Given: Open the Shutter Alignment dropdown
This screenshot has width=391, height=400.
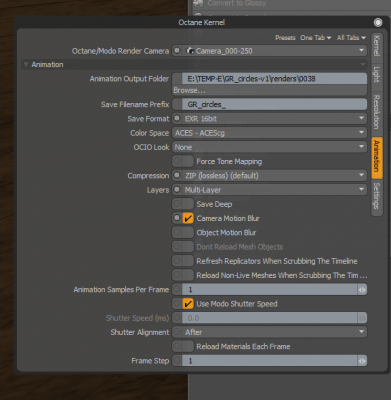Looking at the screenshot, I should tap(269, 332).
